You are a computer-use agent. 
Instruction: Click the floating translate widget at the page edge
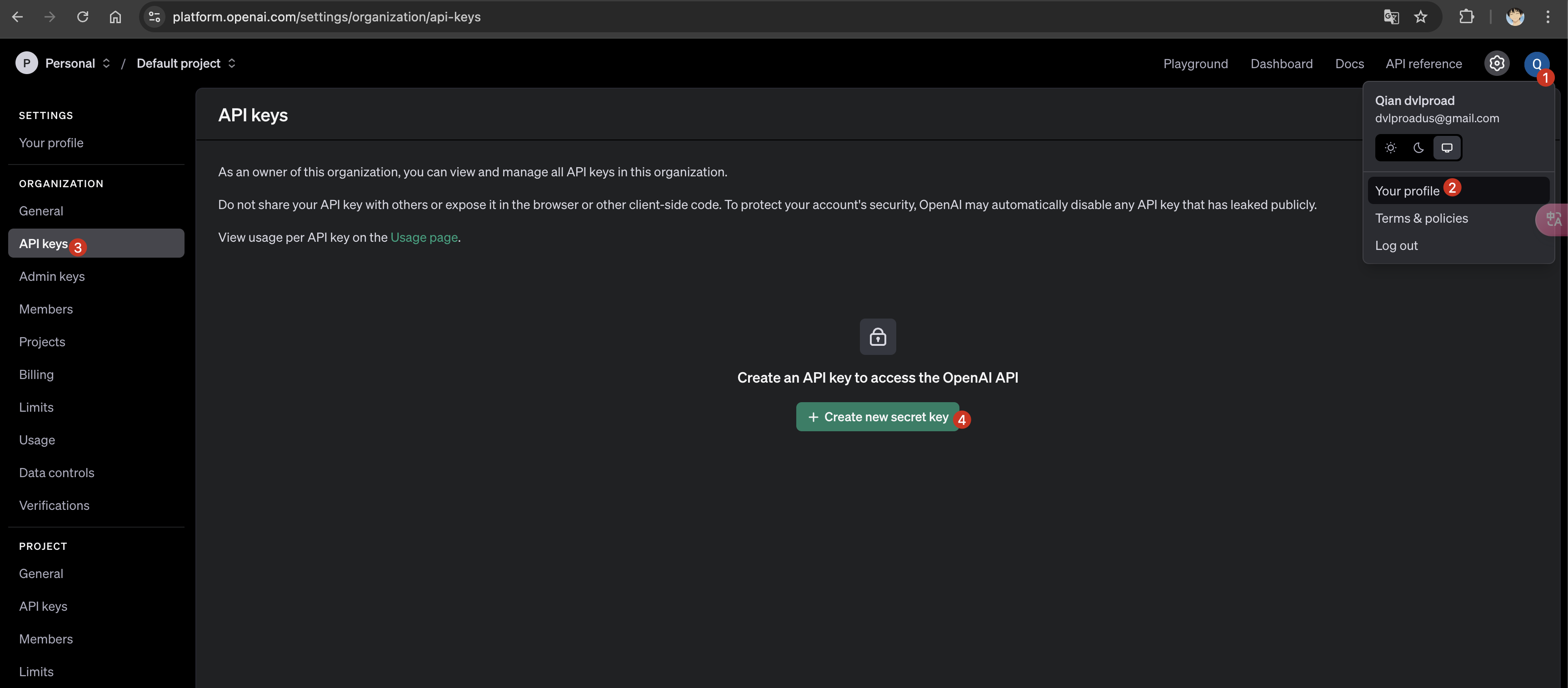1552,219
